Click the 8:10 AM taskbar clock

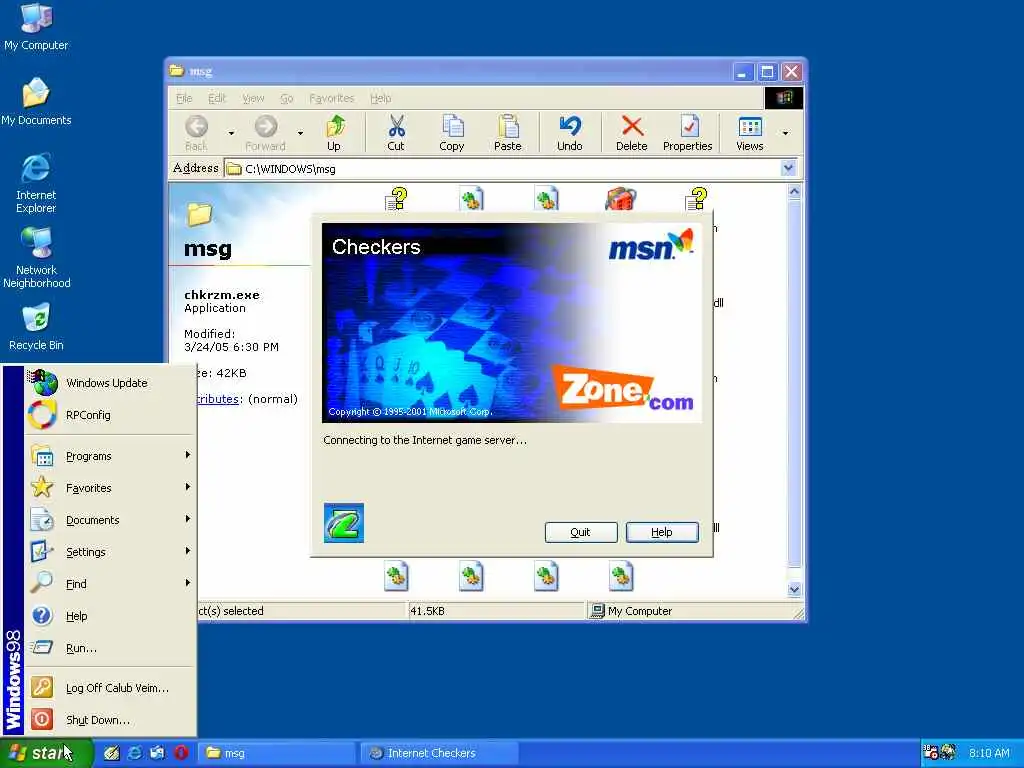pyautogui.click(x=989, y=753)
